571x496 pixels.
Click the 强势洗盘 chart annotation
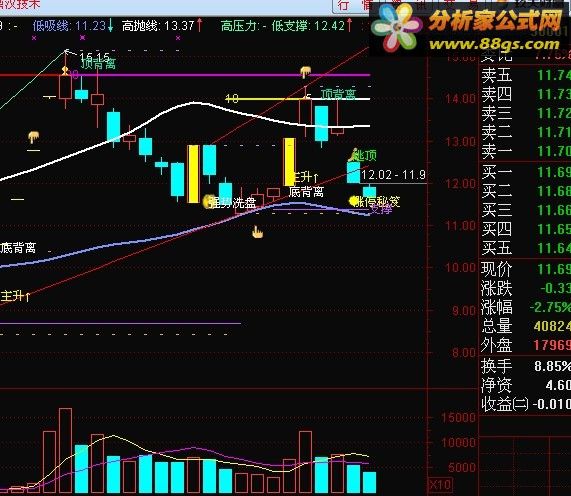point(233,202)
